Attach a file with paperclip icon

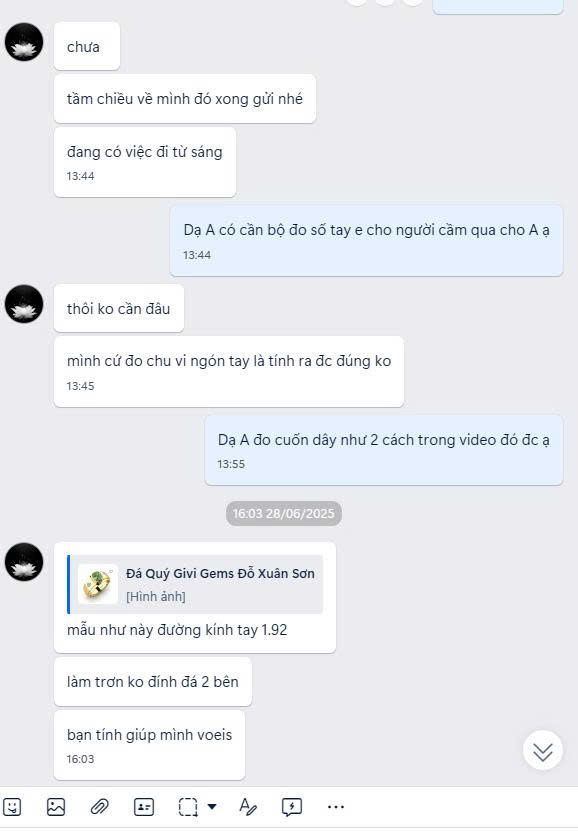click(100, 807)
